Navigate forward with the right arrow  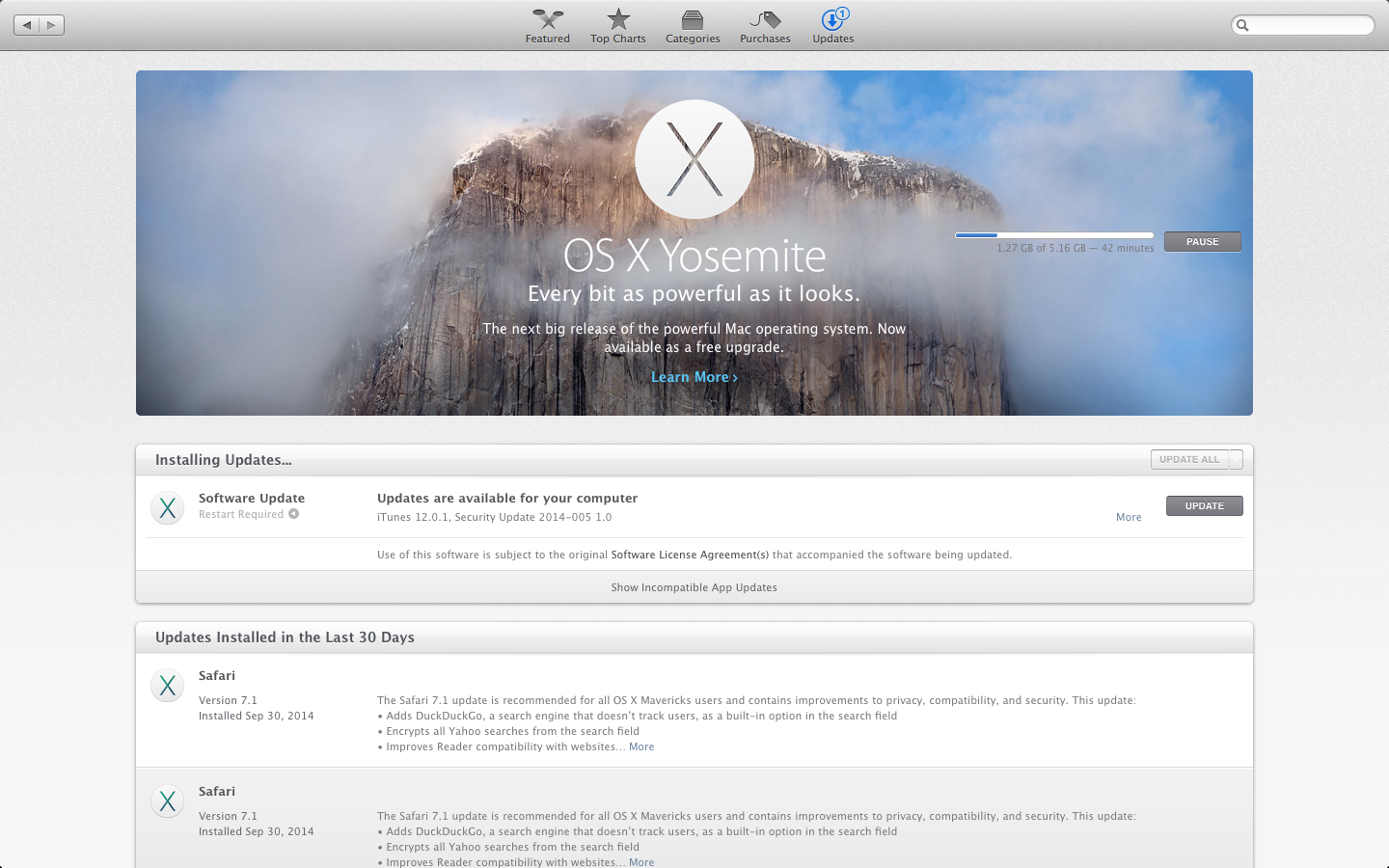pos(52,25)
